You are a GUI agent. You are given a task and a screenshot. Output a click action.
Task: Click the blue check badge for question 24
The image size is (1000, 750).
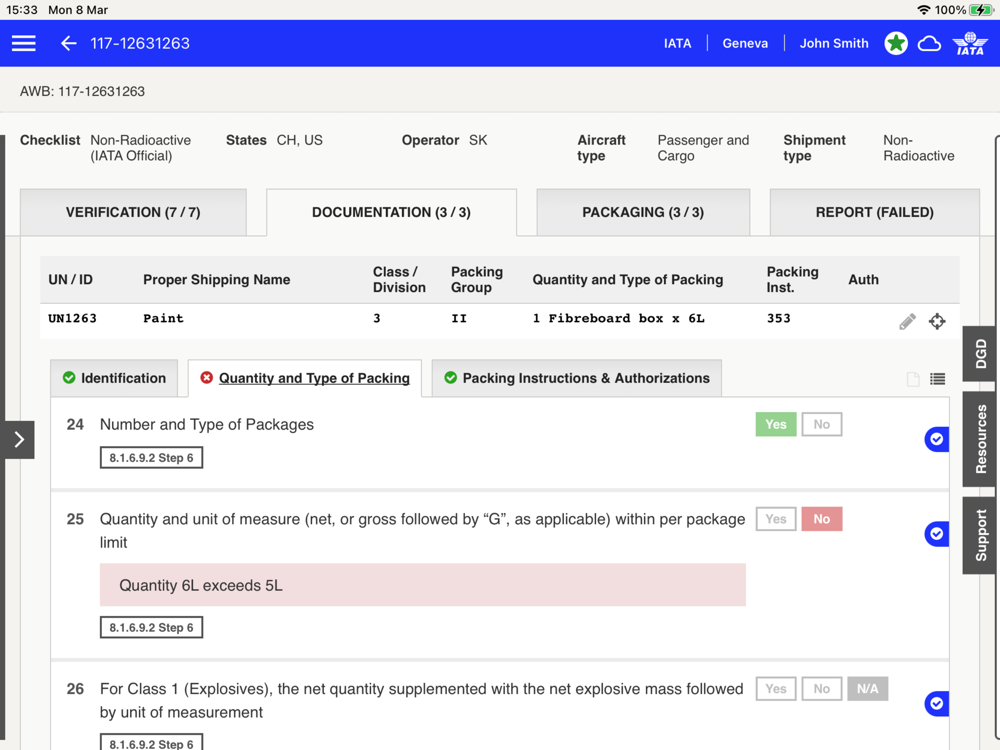coord(936,439)
